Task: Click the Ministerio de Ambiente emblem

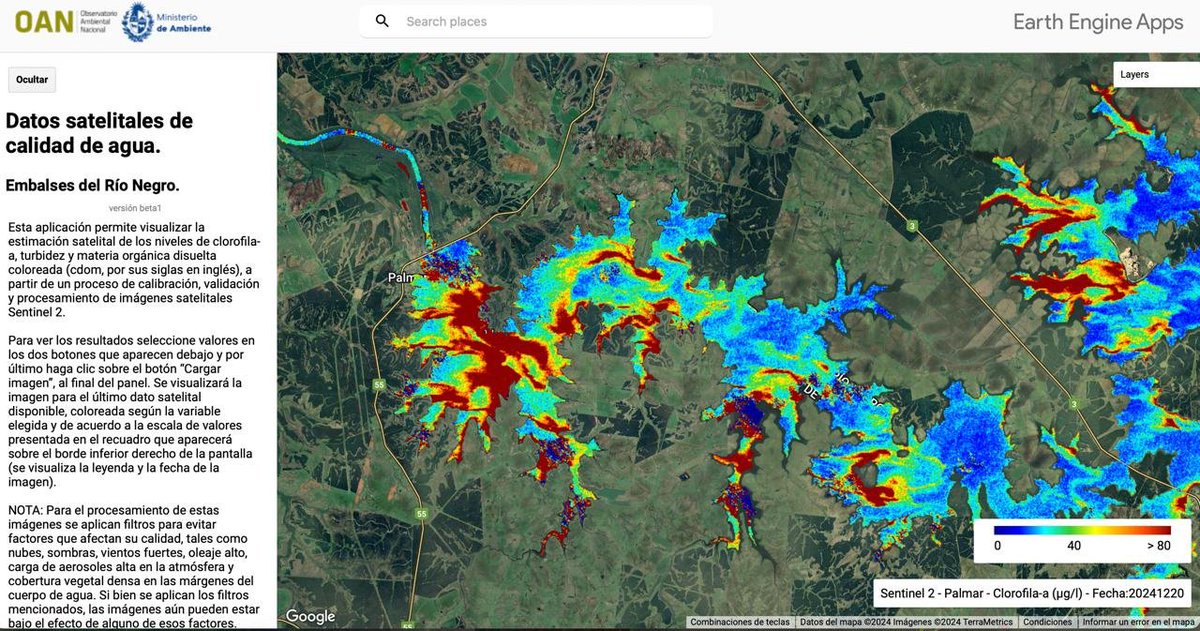Action: click(137, 23)
